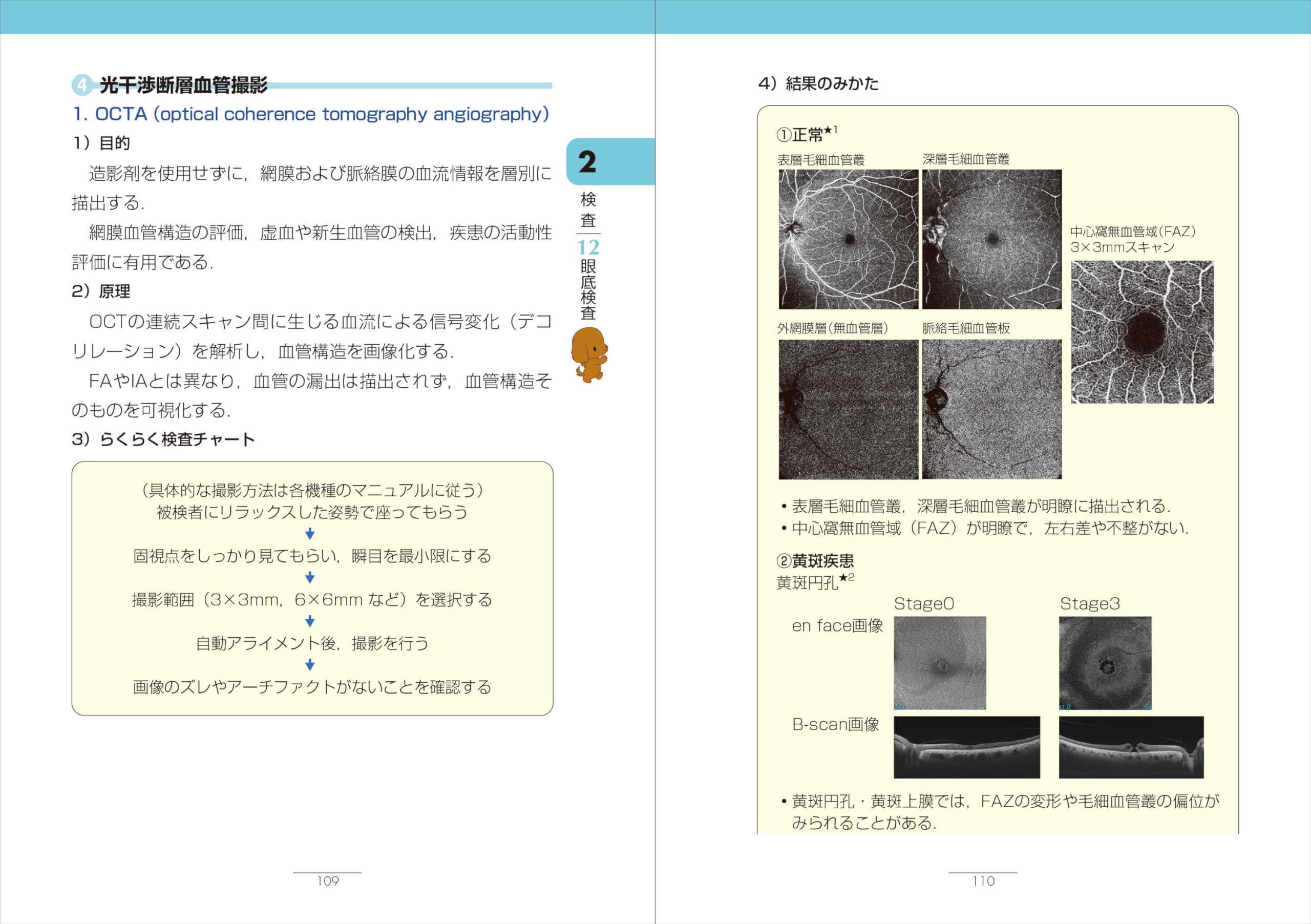Click the last blue arrow above 画像のズレ step
This screenshot has height=924, width=1311.
(310, 665)
